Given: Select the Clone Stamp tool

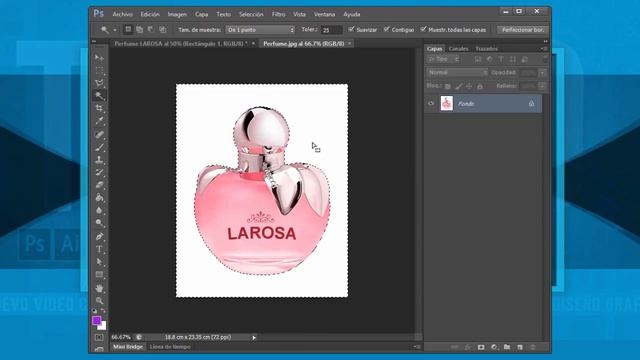Looking at the screenshot, I should [99, 159].
